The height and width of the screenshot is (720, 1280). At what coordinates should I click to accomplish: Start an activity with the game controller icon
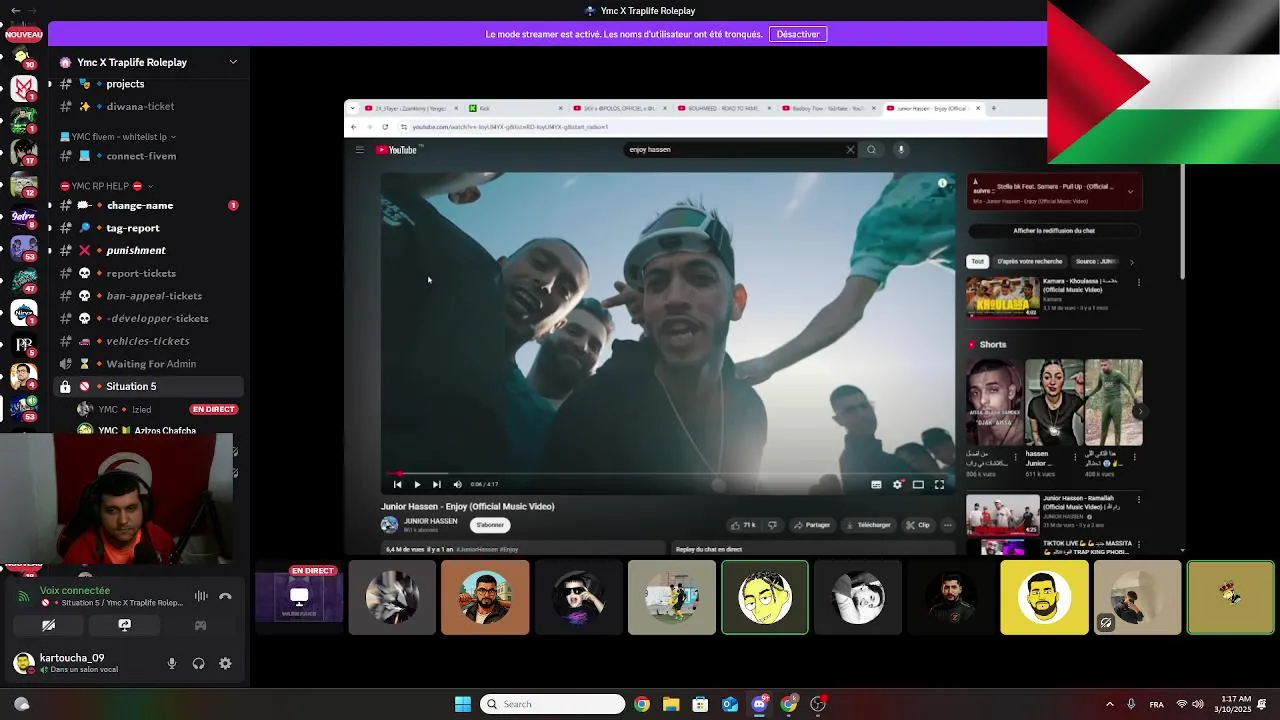pyautogui.click(x=200, y=625)
